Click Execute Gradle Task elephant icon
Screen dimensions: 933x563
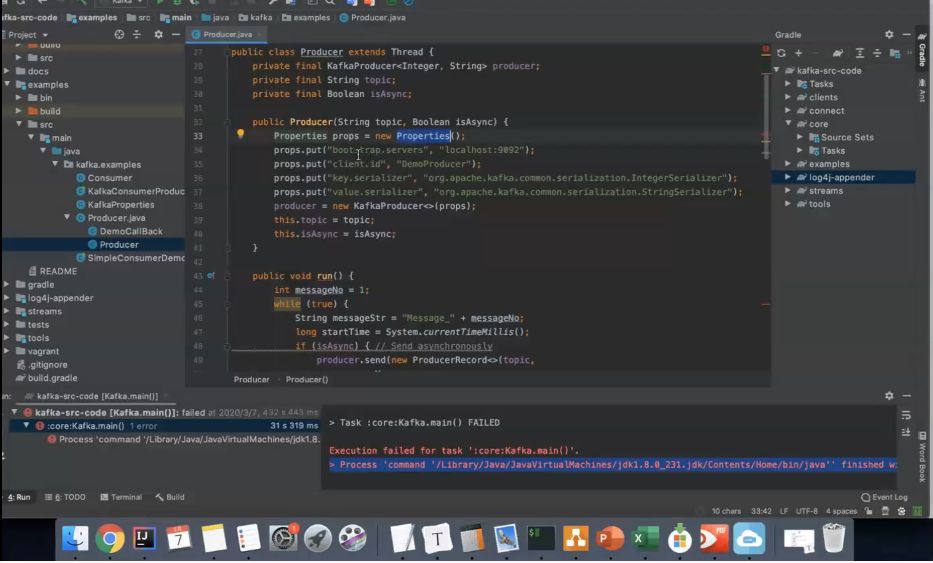coord(838,53)
